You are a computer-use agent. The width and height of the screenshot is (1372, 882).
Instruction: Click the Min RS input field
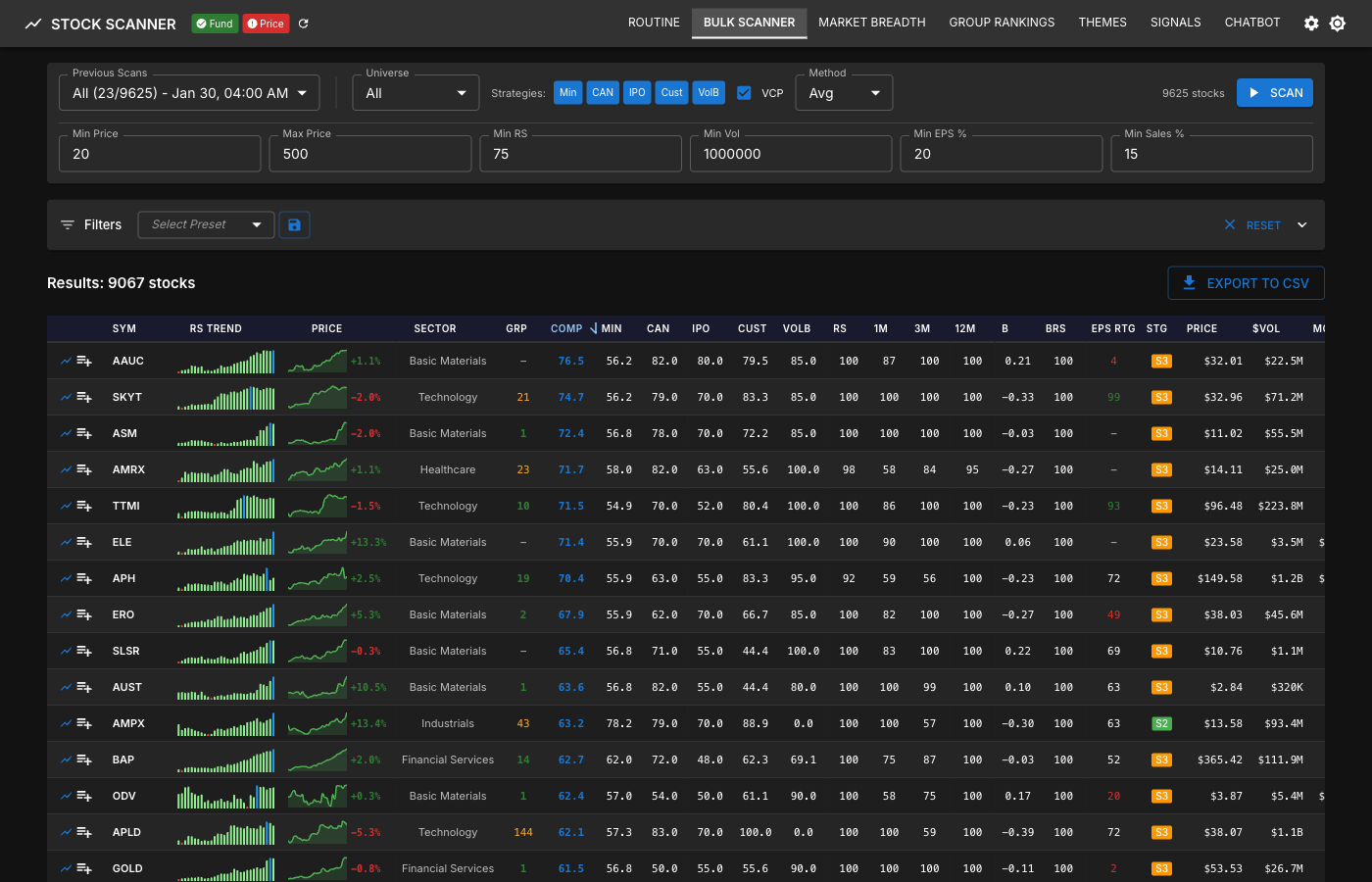click(x=581, y=154)
